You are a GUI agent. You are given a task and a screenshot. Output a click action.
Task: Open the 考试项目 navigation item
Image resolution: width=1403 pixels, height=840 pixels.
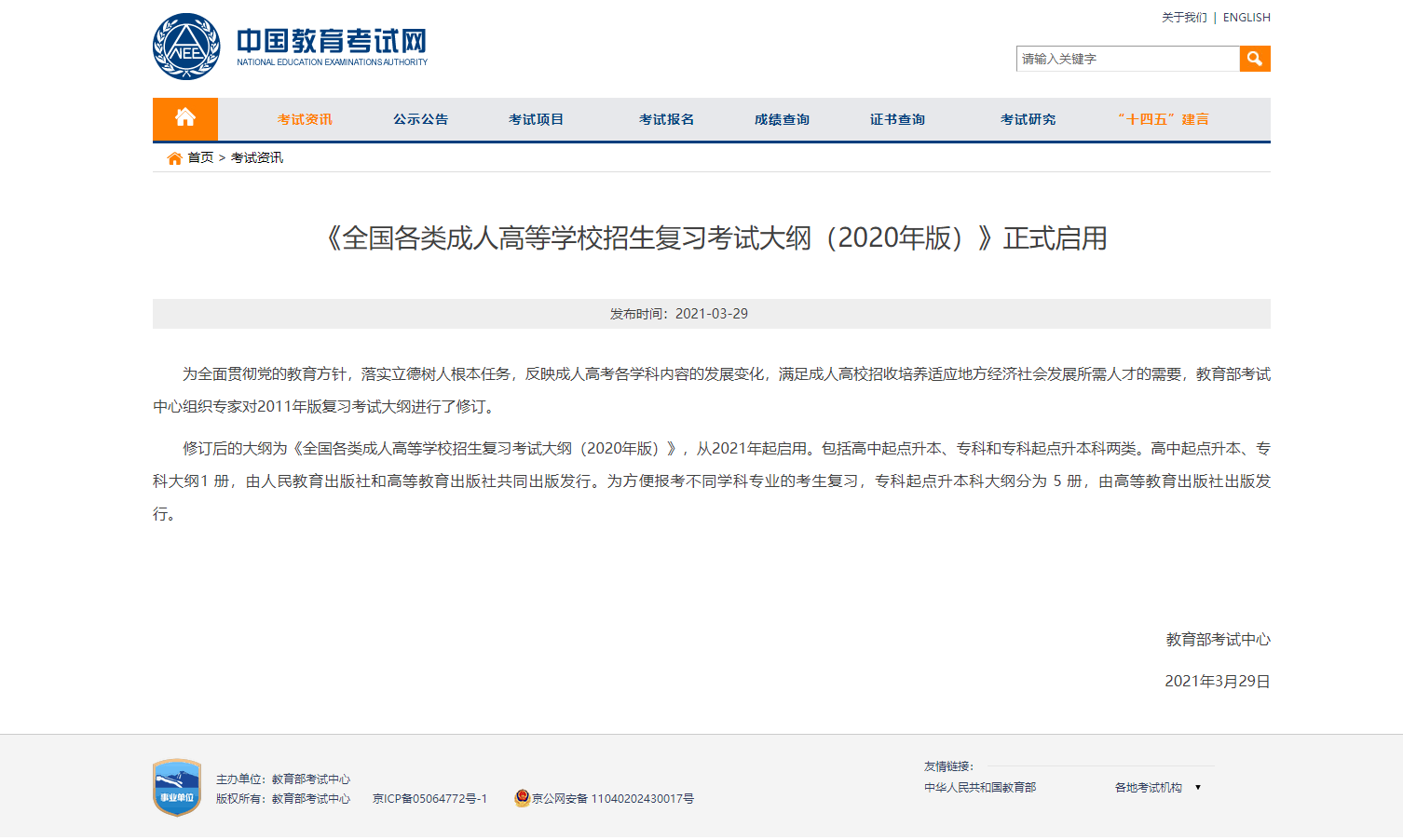coord(535,118)
